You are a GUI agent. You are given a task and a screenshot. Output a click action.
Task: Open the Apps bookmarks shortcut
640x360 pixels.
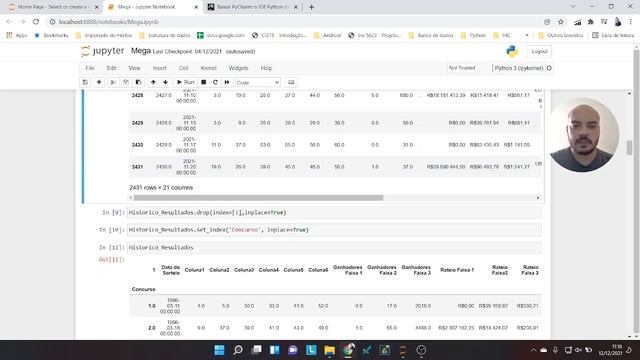pyautogui.click(x=16, y=36)
